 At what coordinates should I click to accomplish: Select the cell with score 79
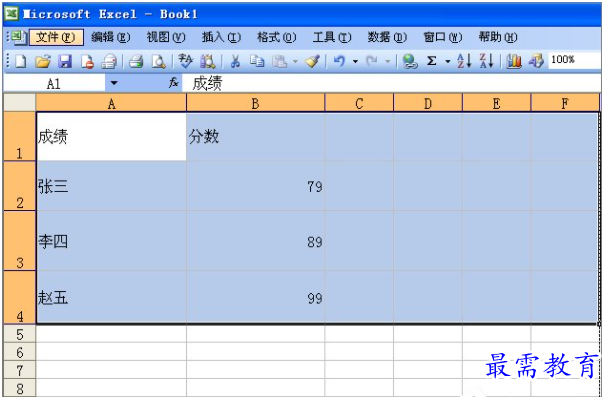pos(255,186)
